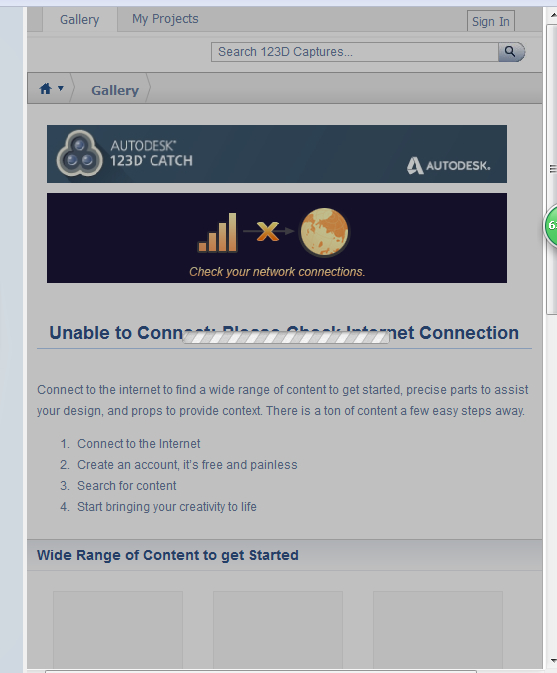The height and width of the screenshot is (673, 557).
Task: Click the orange X connection-failed icon
Action: point(268,231)
